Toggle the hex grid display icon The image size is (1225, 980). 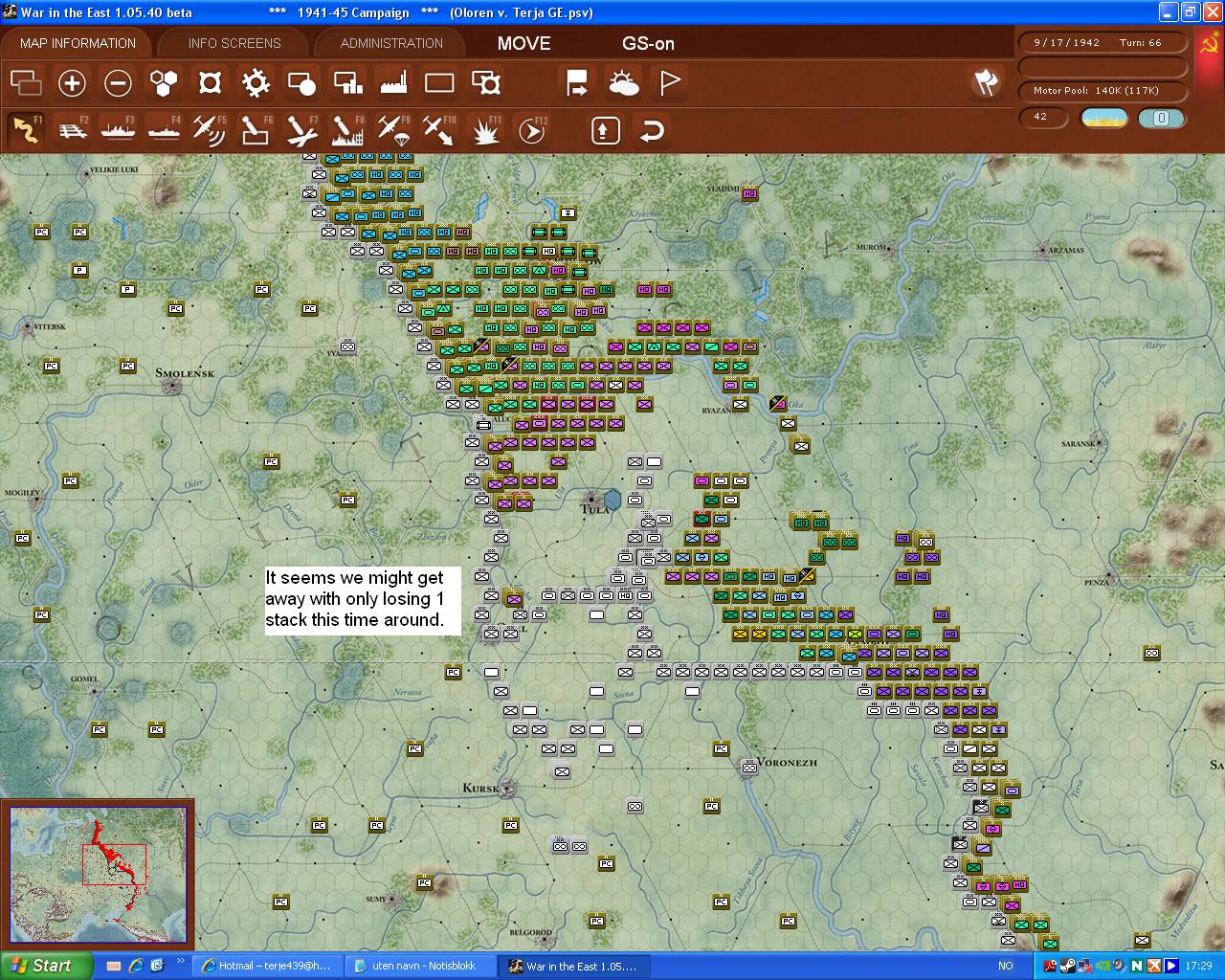click(164, 83)
